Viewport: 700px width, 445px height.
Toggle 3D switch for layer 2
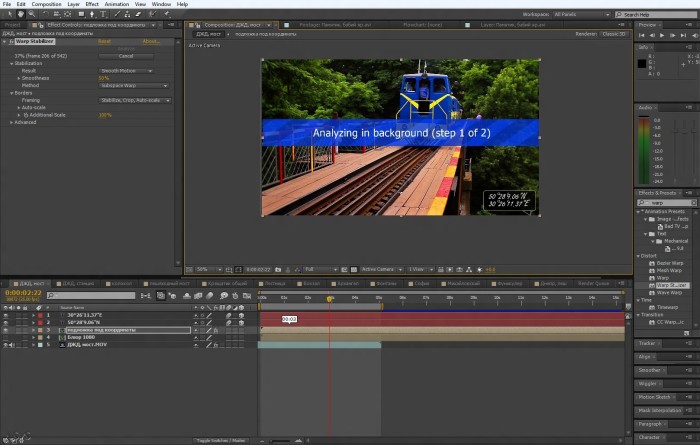tap(241, 323)
